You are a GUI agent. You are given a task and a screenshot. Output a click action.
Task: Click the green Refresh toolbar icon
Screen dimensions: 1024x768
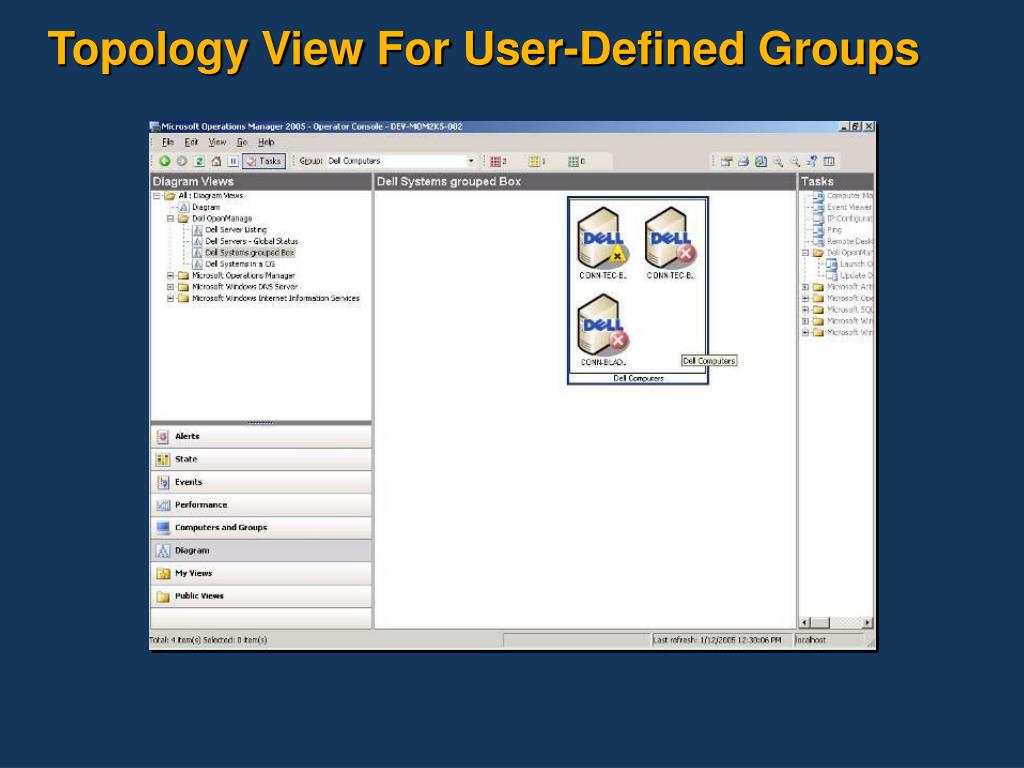pos(199,161)
